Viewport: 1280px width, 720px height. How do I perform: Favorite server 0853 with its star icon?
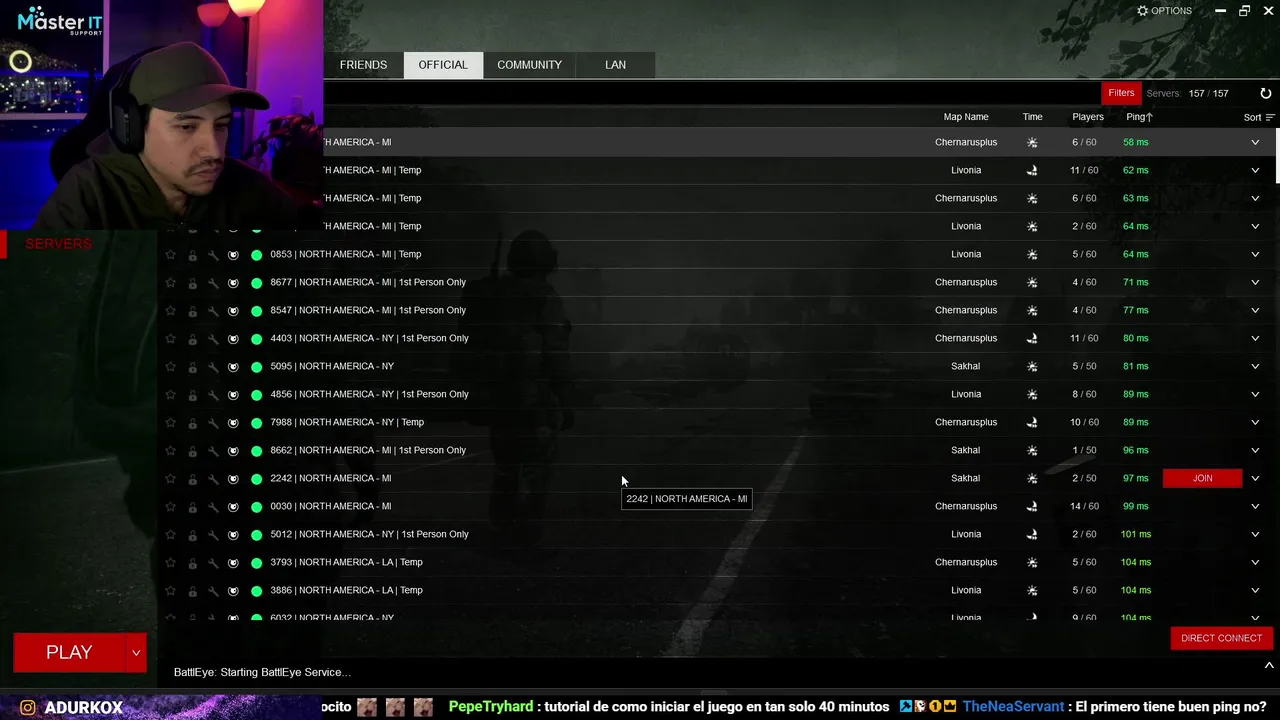click(170, 255)
